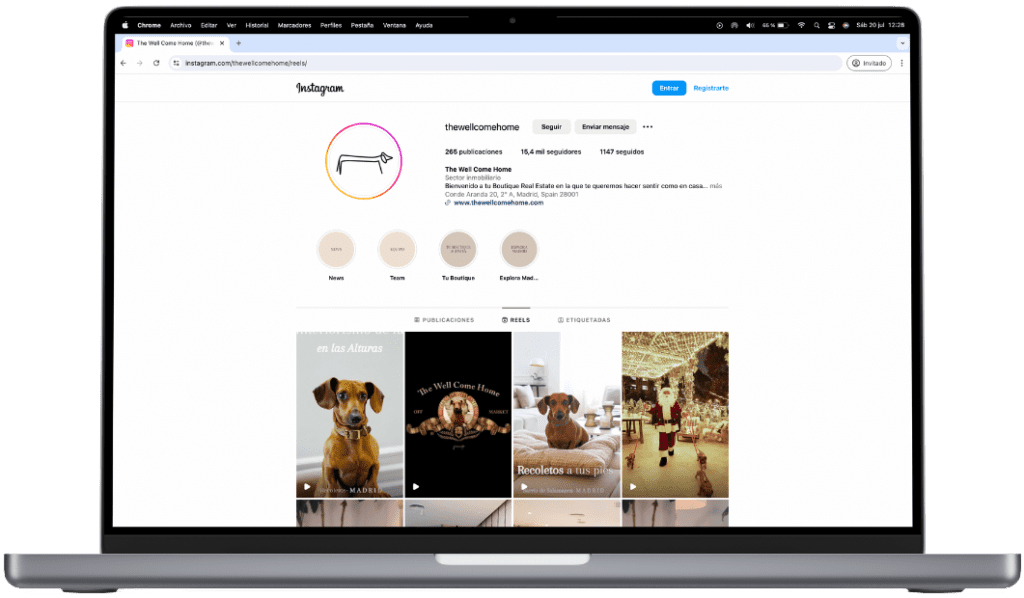The width and height of the screenshot is (1024, 598).
Task: Open the Wi-Fi menu
Action: (801, 25)
